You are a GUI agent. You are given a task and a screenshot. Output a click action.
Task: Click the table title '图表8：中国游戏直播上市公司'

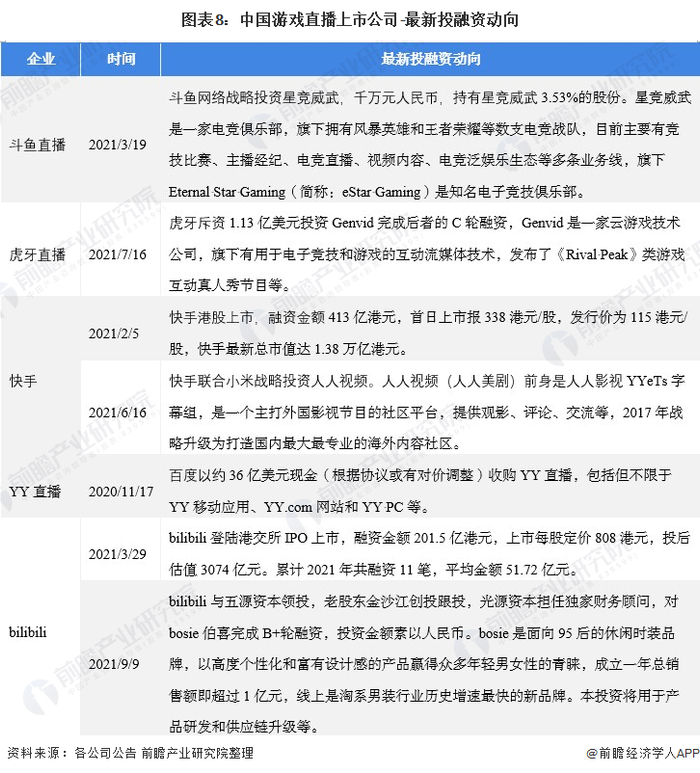(289, 20)
